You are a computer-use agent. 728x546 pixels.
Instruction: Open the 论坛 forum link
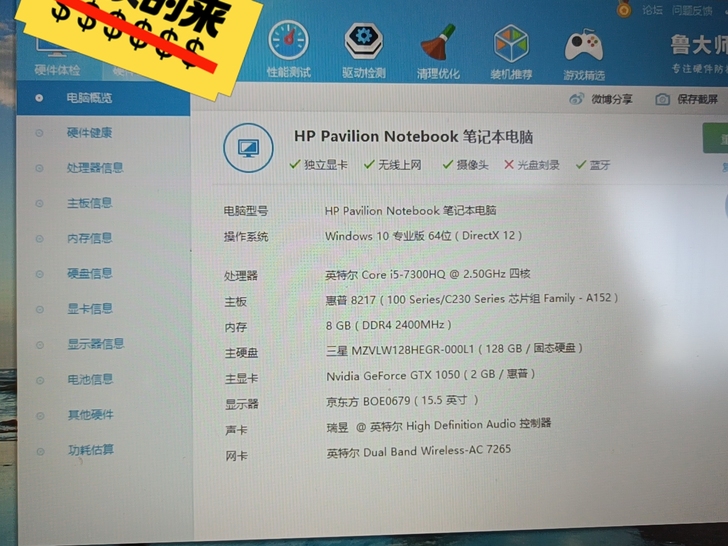click(x=652, y=10)
